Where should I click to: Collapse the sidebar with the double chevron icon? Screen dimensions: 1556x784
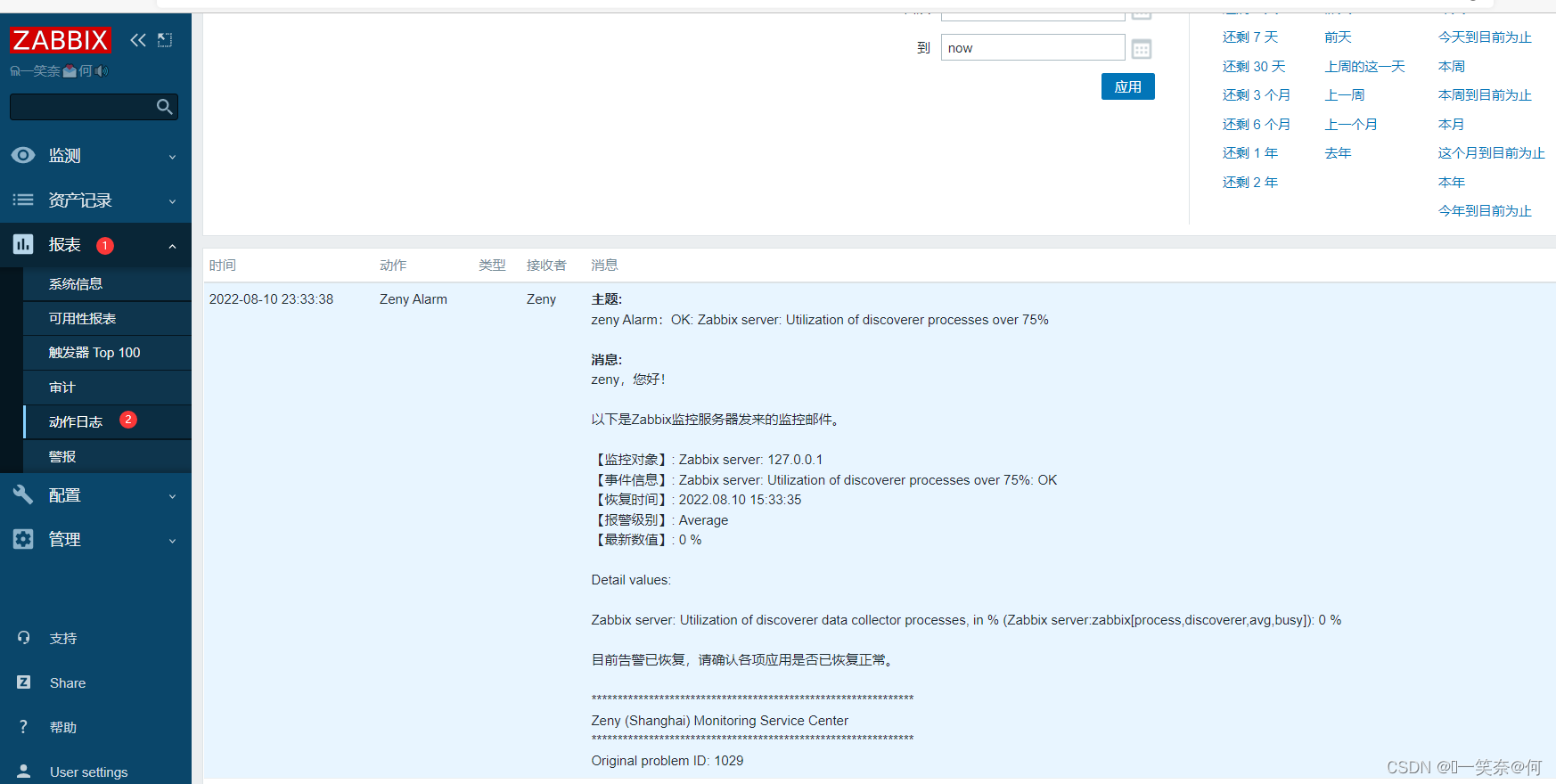click(137, 40)
